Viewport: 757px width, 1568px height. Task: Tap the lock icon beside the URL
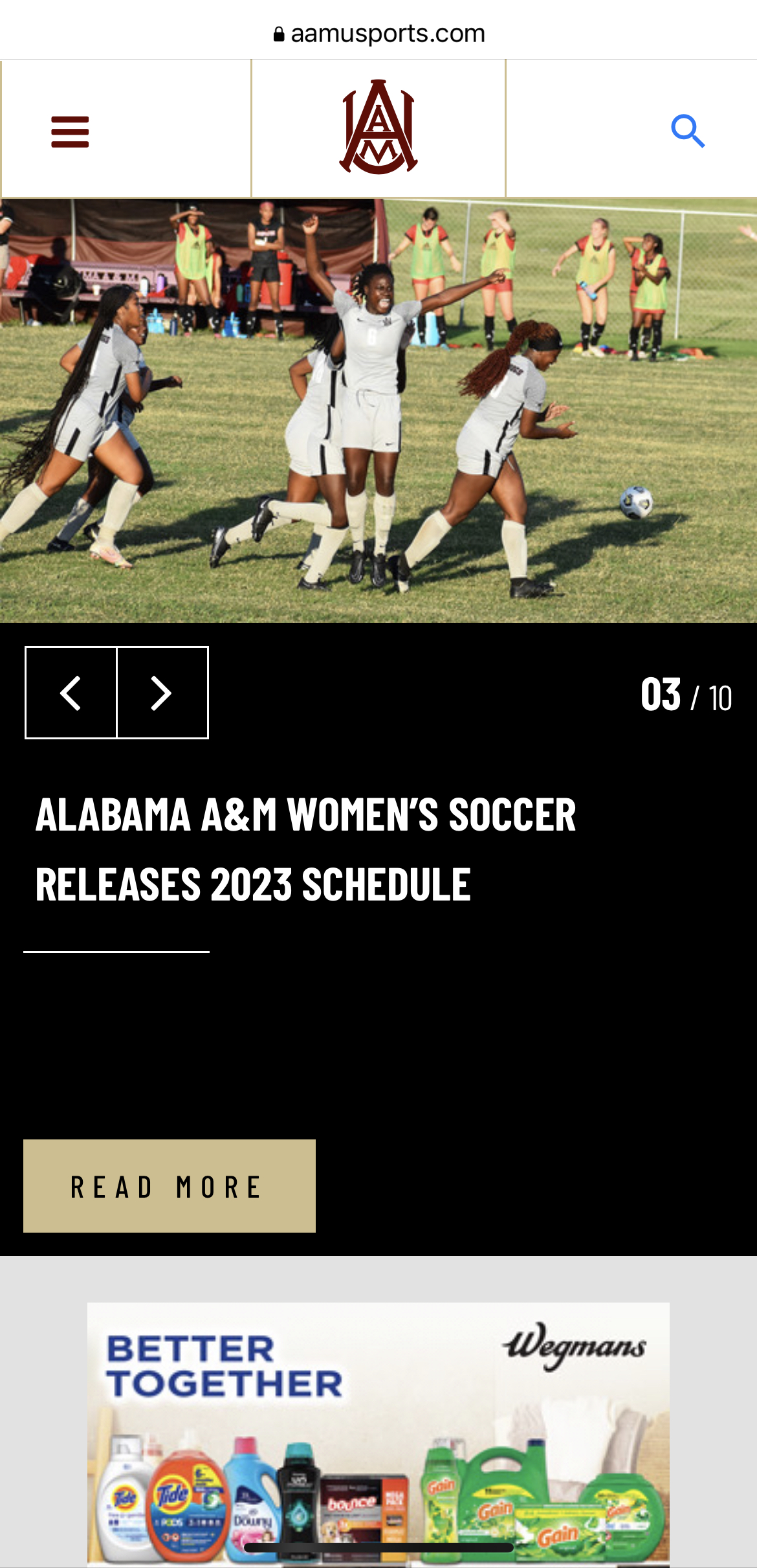click(x=279, y=34)
